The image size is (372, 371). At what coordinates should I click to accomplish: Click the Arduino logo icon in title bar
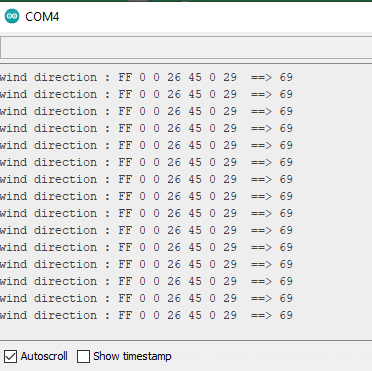pos(12,16)
